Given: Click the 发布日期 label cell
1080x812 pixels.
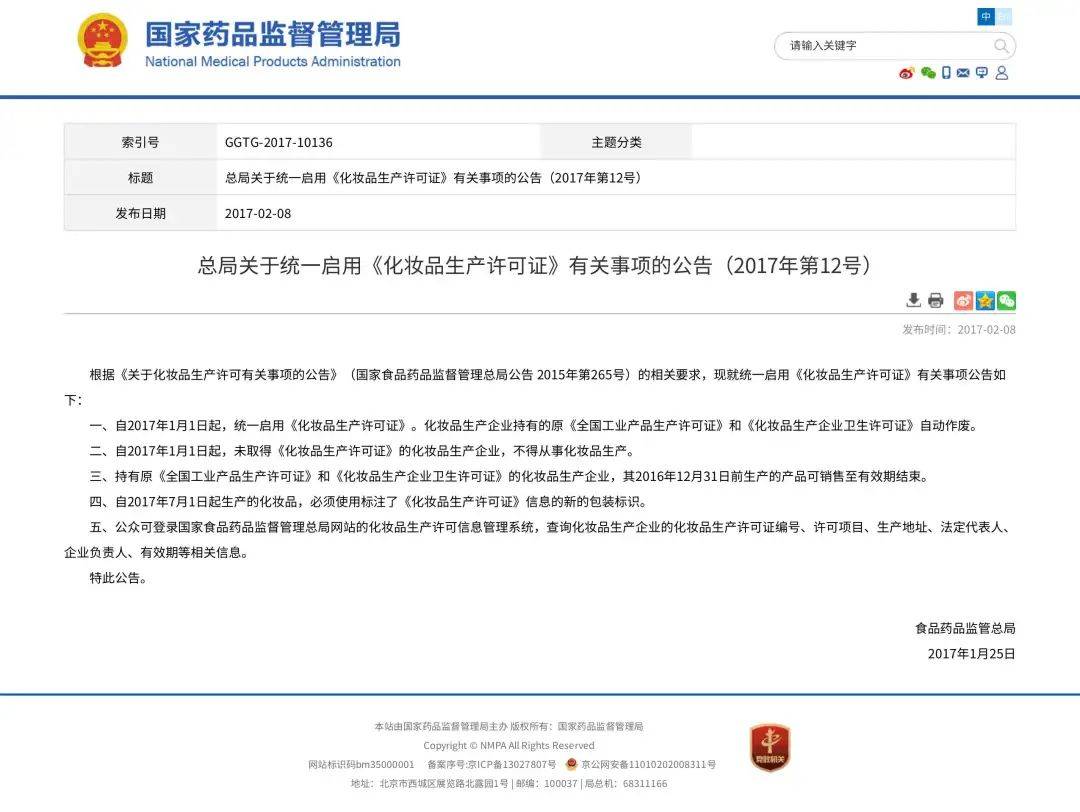Looking at the screenshot, I should tap(141, 214).
